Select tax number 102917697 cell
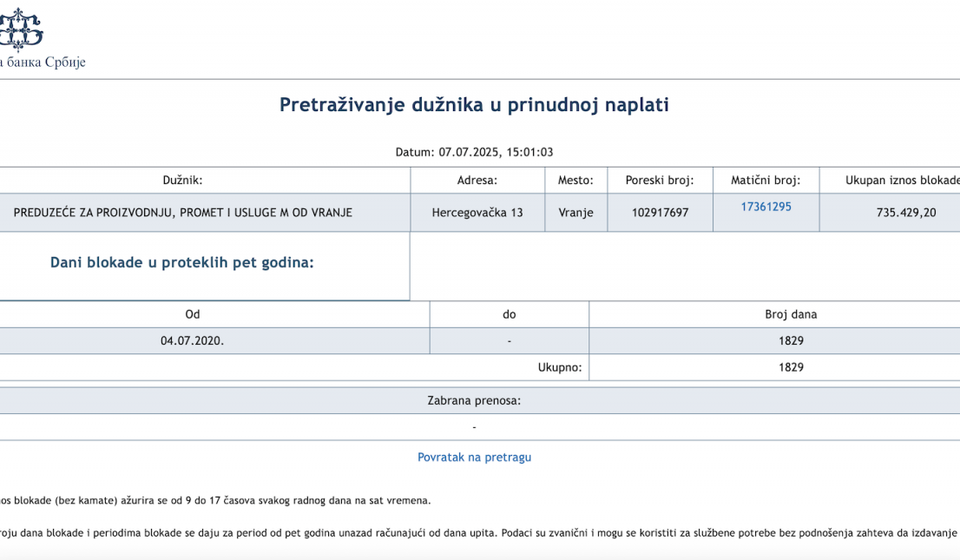Image resolution: width=960 pixels, height=560 pixels. click(660, 212)
